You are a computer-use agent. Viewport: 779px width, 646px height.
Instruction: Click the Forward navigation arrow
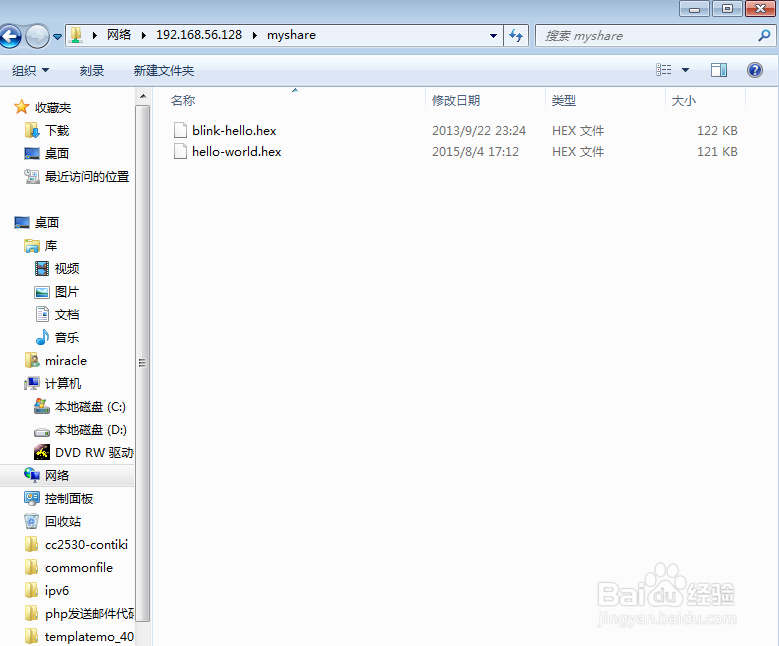click(37, 36)
